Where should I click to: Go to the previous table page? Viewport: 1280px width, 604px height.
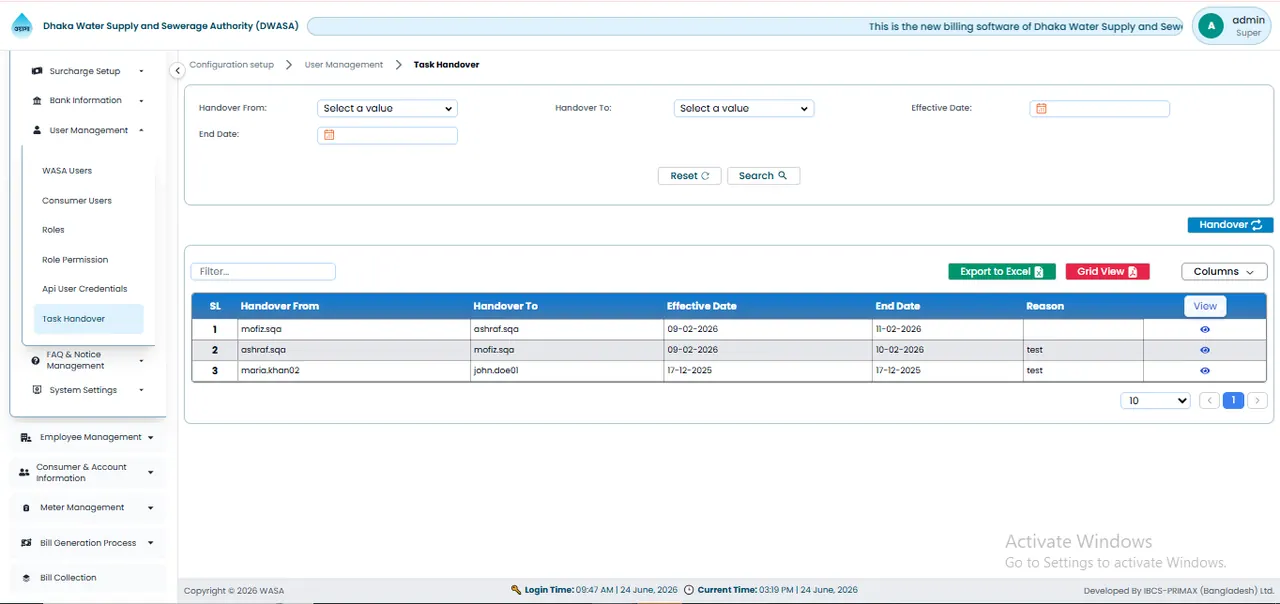(1209, 400)
